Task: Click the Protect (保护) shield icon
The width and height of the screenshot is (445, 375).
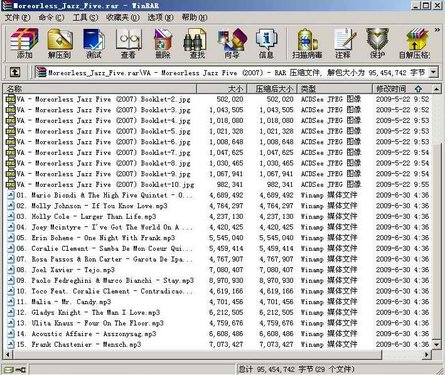Action: (377, 43)
